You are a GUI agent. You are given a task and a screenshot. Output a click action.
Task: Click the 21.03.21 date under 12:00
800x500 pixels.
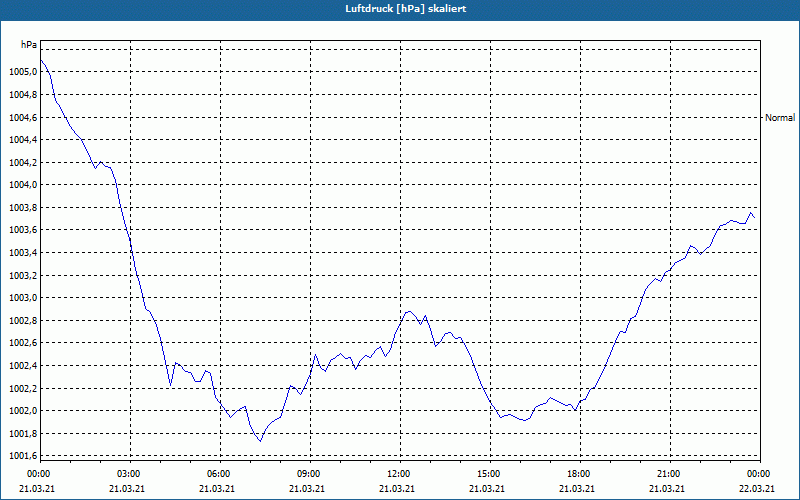[x=397, y=488]
